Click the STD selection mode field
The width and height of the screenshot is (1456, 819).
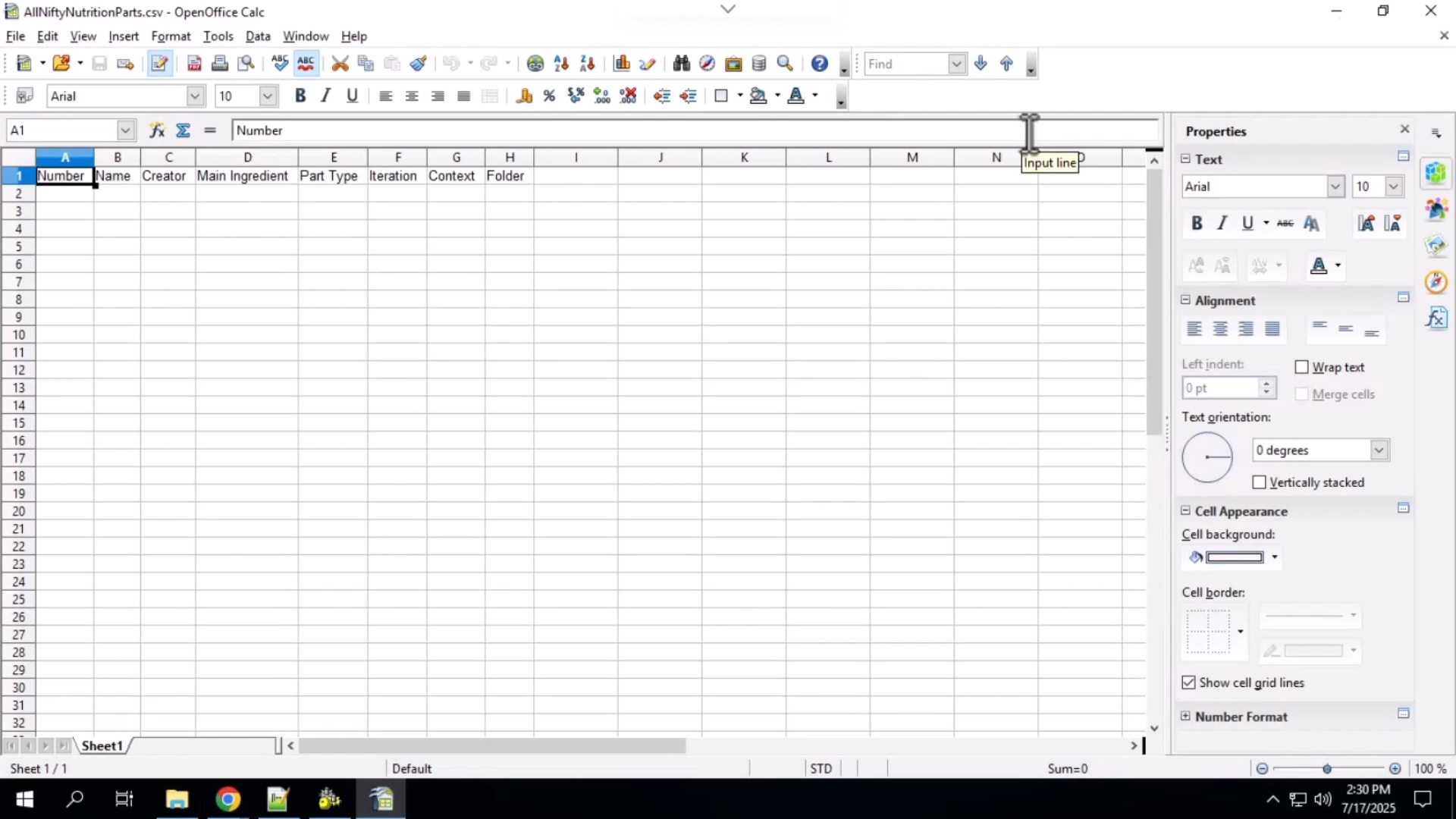(821, 768)
